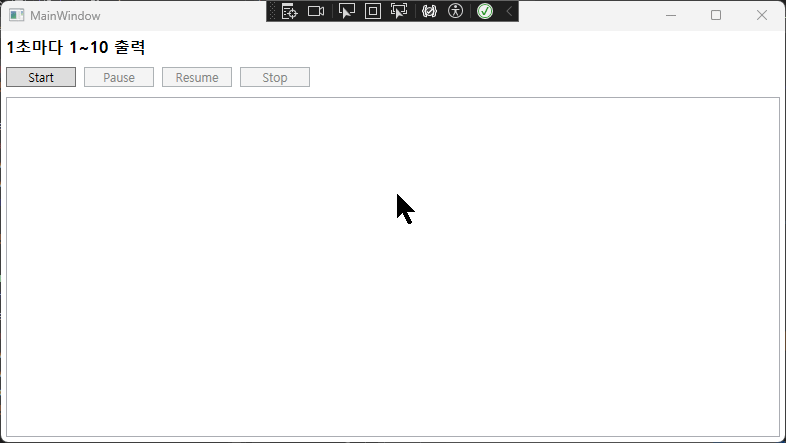Collapse the debug toolbar with the chevron

[509, 11]
